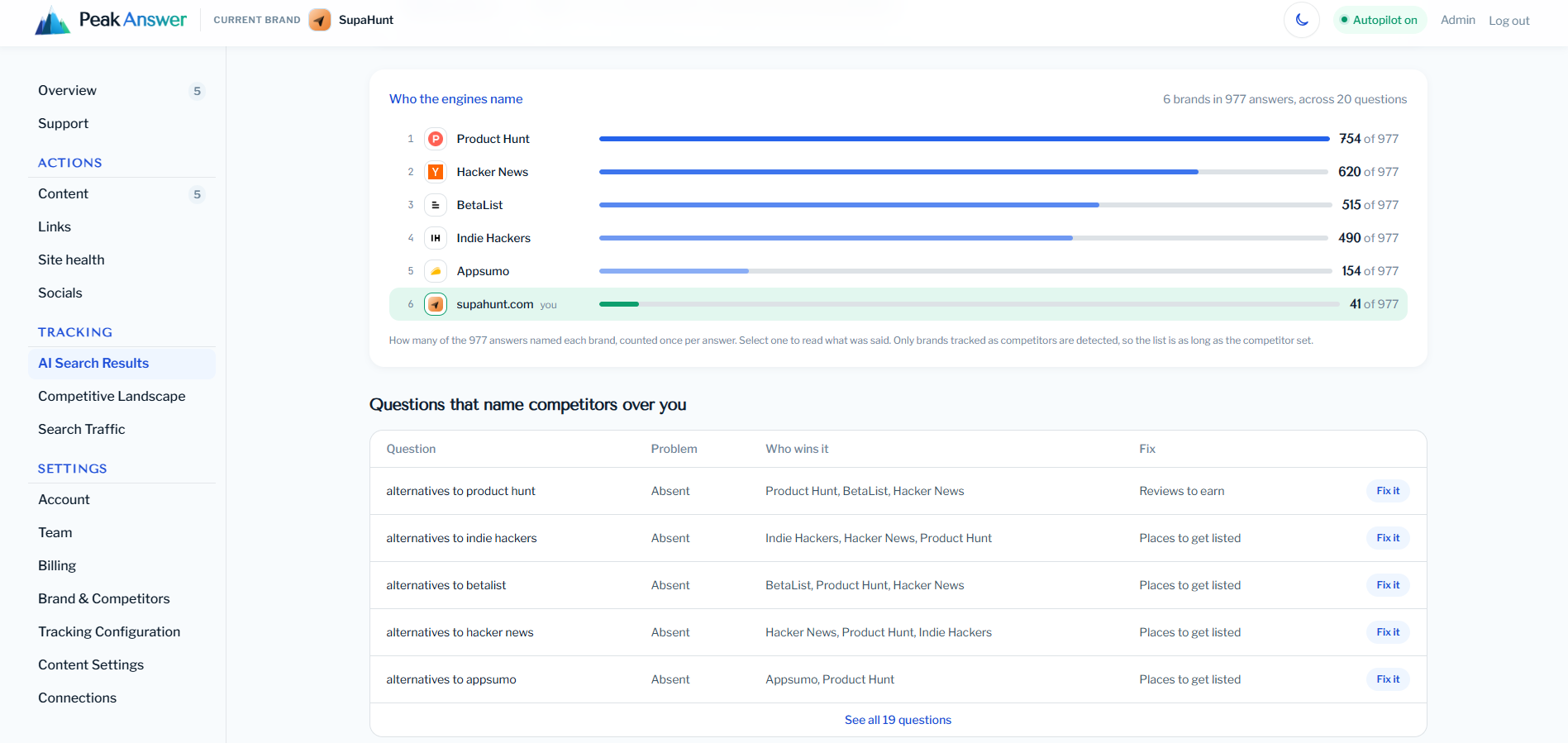This screenshot has height=743, width=1568.
Task: Select AI Search Results in sidebar
Action: 122,363
